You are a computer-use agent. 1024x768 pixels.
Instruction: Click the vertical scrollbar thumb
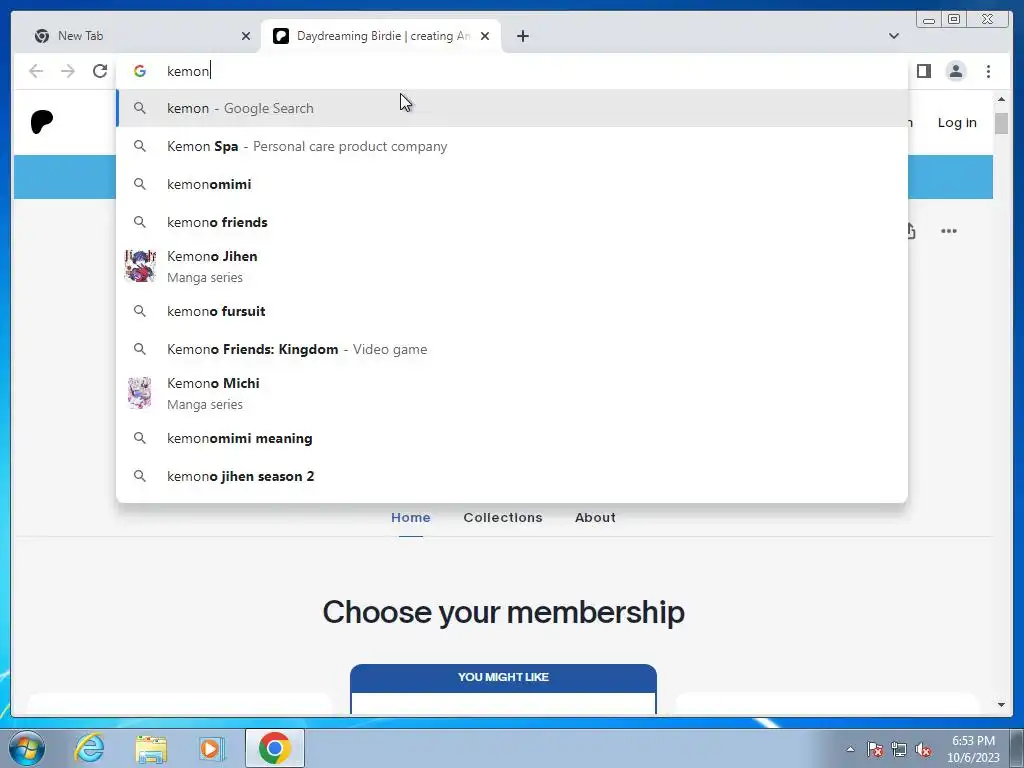click(1001, 123)
